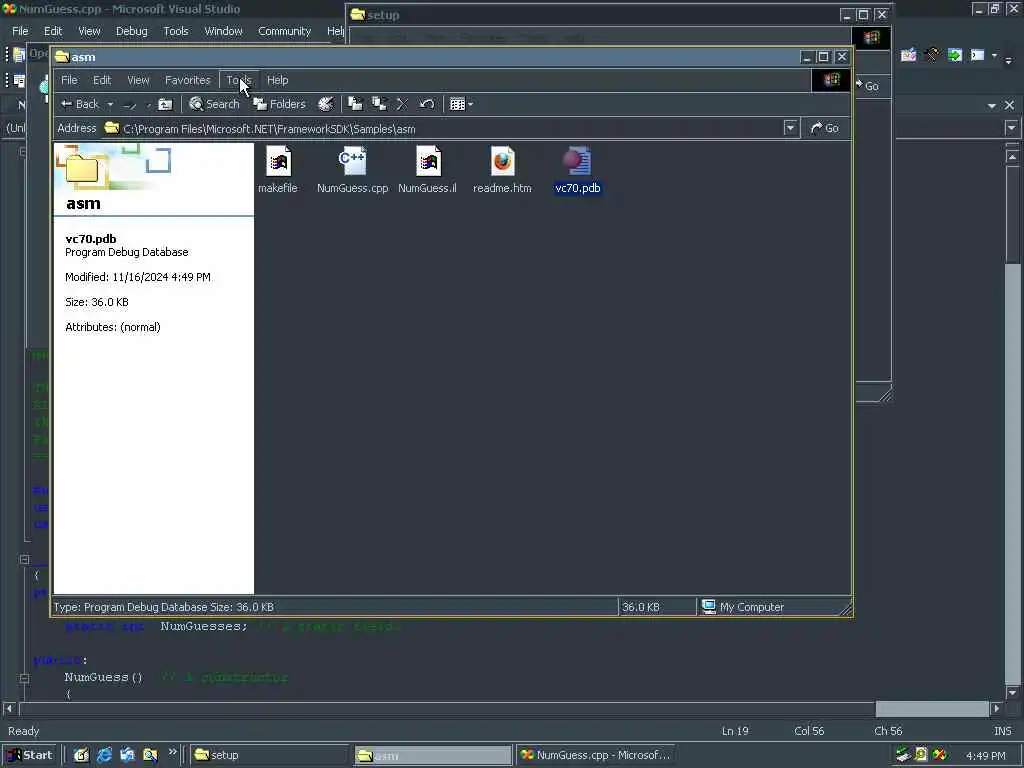Click the Back button in asm toolbar

click(80, 104)
